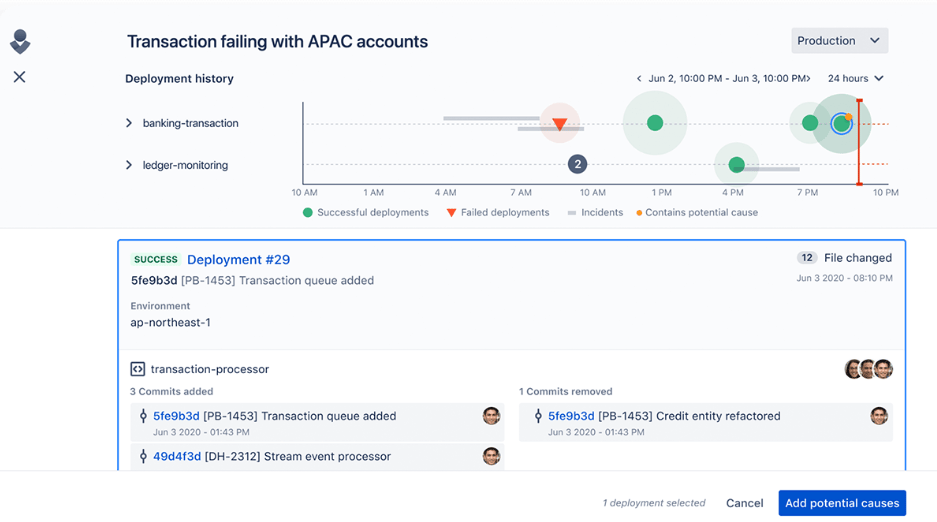
Task: Go to previous time range with left chevron
Action: pyautogui.click(x=639, y=78)
